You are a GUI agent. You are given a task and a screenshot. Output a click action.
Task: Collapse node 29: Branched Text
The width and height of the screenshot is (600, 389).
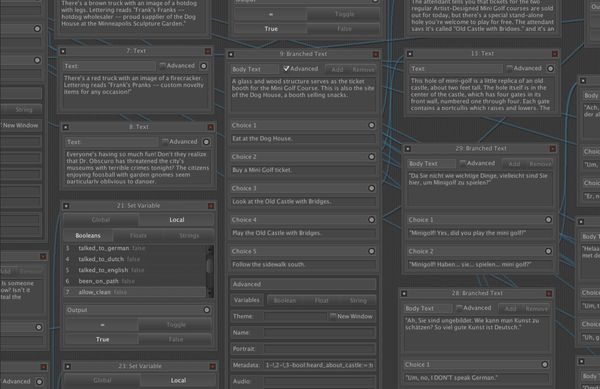(x=408, y=149)
